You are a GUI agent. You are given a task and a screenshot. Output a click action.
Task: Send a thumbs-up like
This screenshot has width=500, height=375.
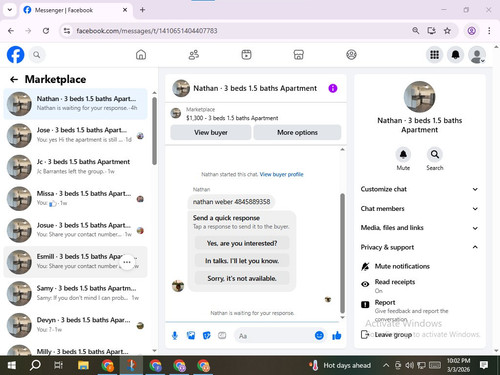pyautogui.click(x=337, y=336)
